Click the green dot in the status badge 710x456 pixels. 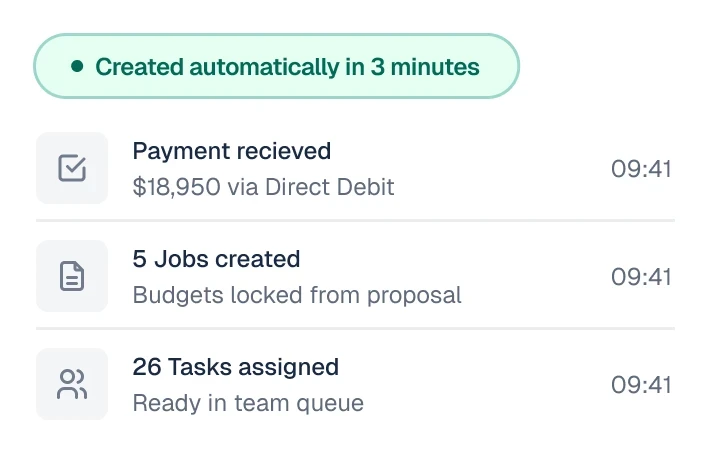pos(77,67)
